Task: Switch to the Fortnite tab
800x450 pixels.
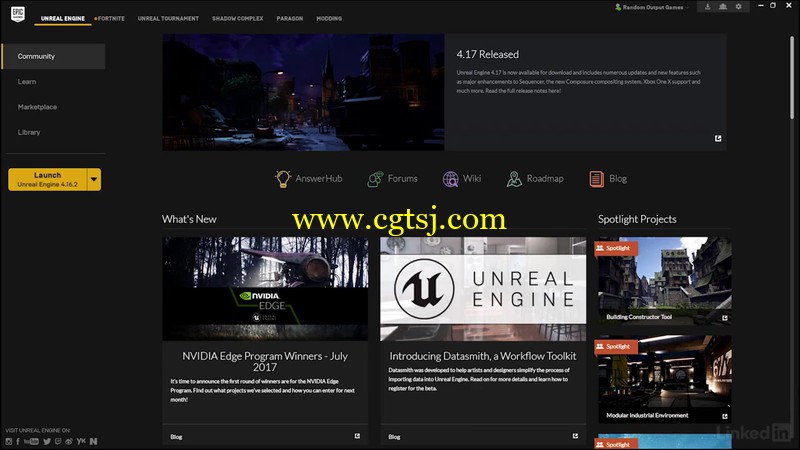Action: pyautogui.click(x=110, y=18)
